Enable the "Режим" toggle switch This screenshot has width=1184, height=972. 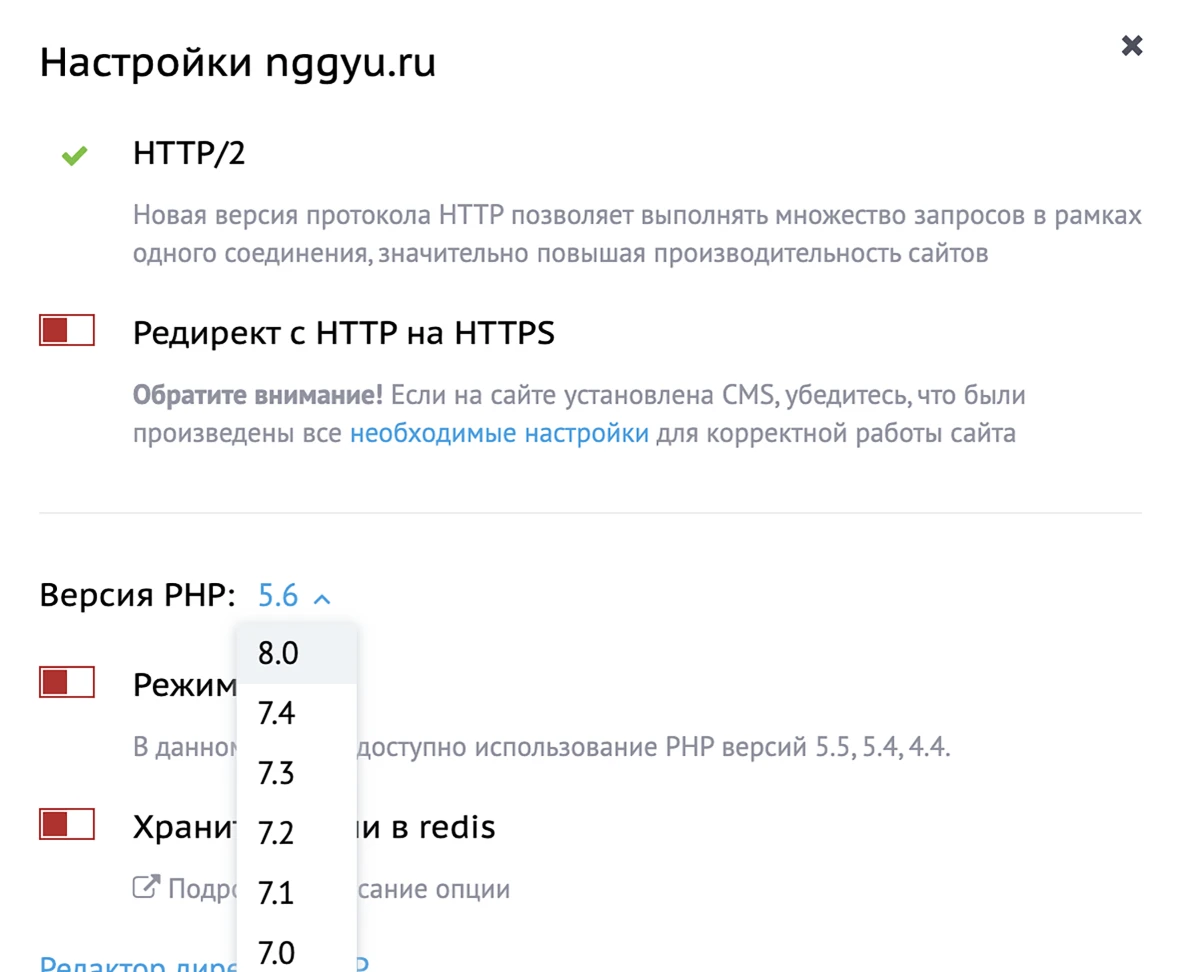tap(66, 681)
